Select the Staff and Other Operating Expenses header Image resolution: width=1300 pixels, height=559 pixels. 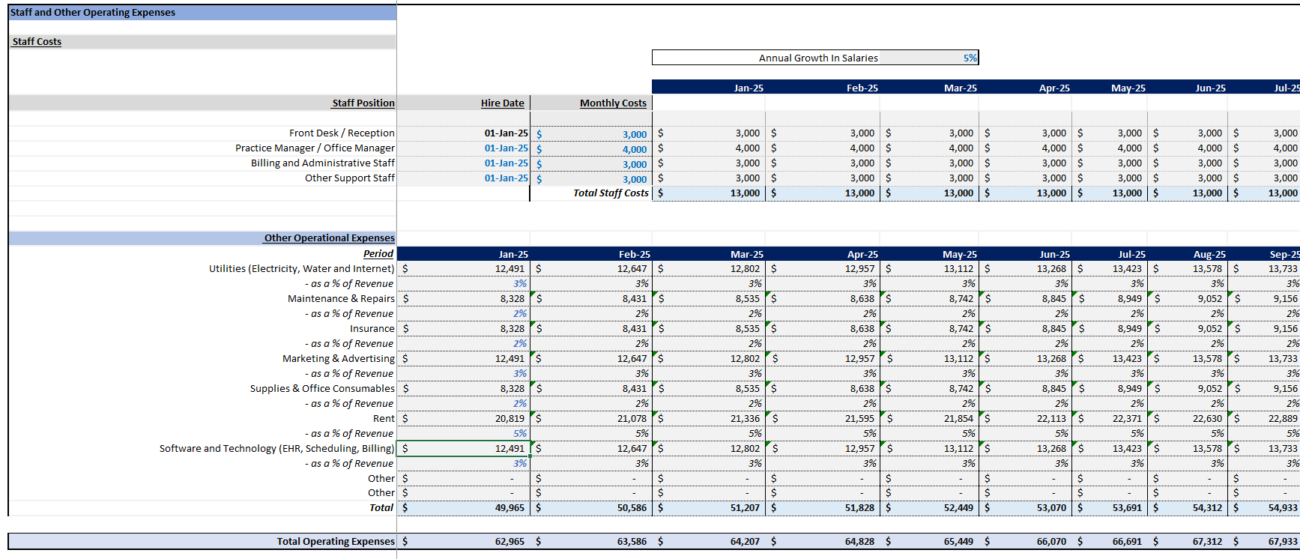click(93, 12)
